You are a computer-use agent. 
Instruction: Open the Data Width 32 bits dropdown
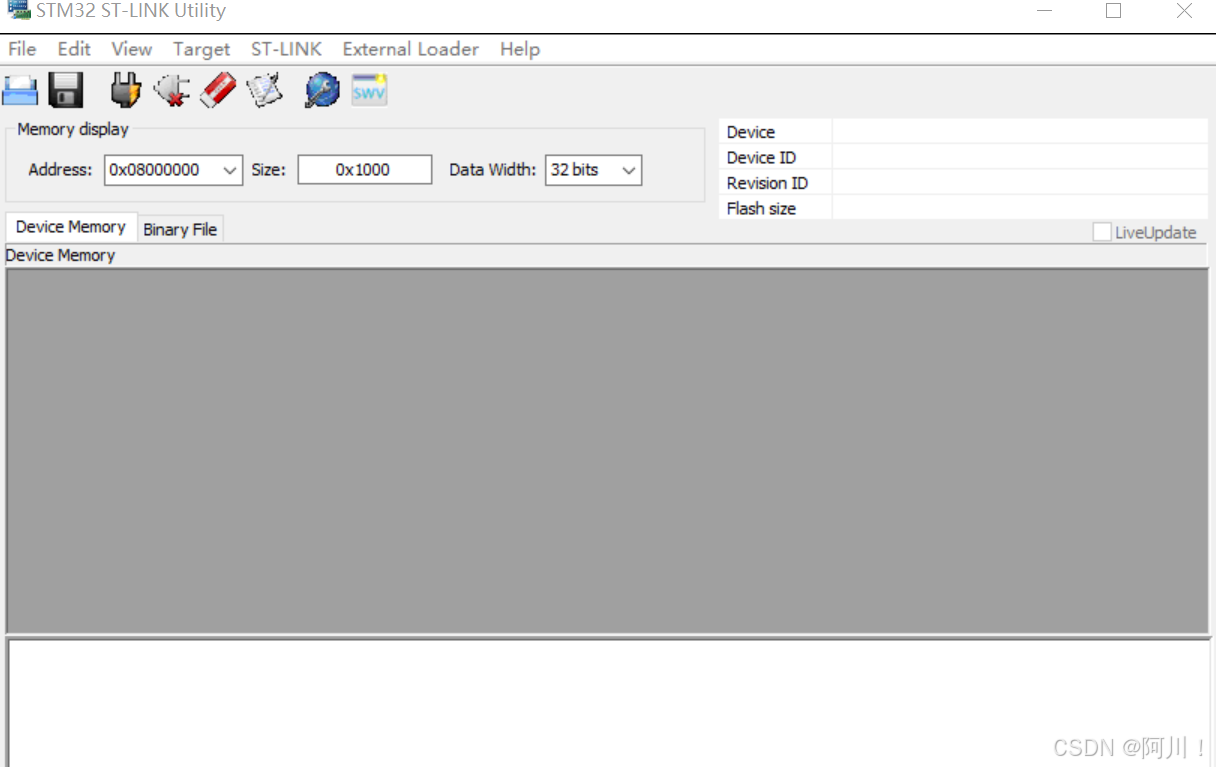point(594,170)
